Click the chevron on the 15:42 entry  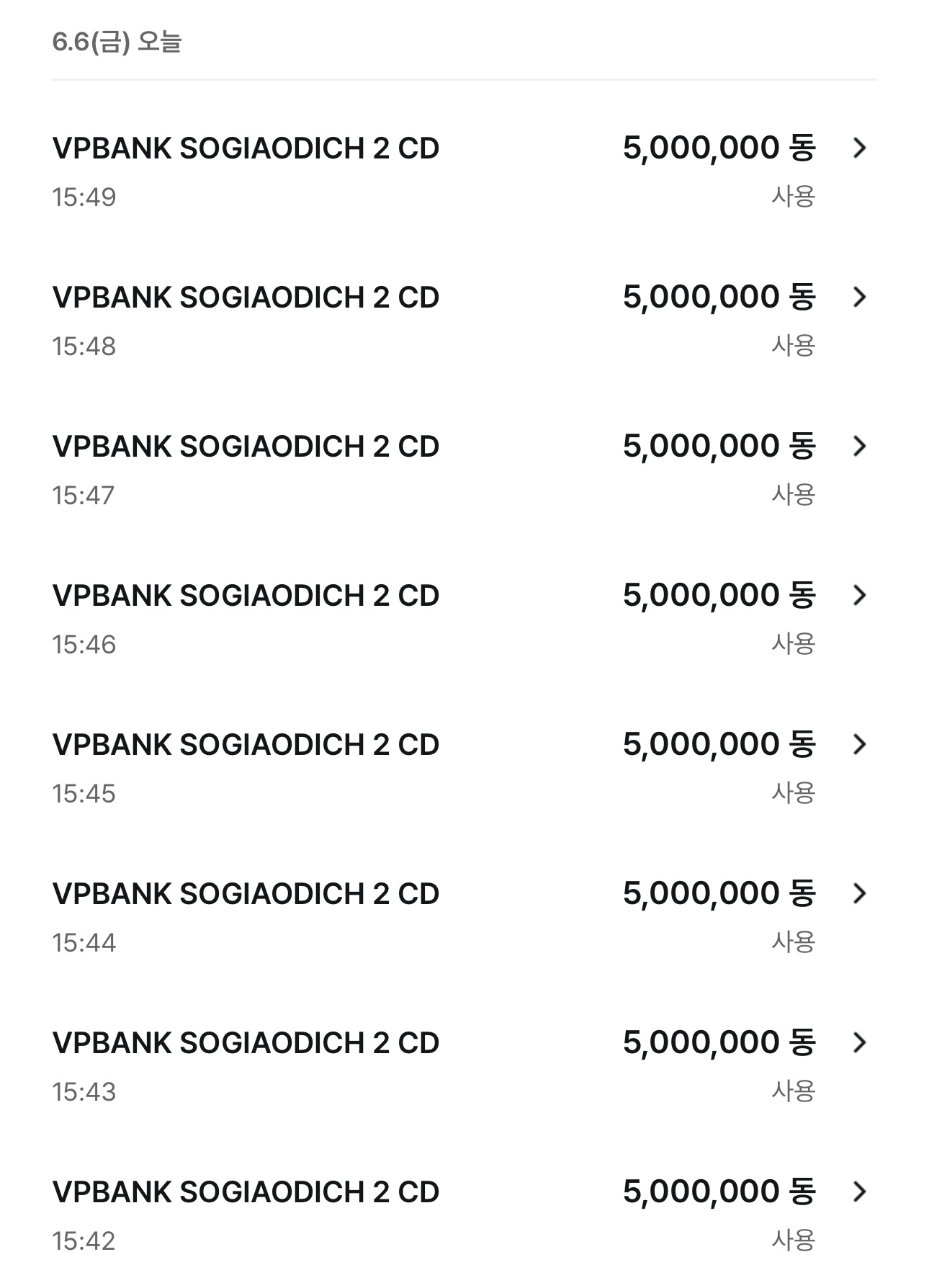pos(859,1192)
